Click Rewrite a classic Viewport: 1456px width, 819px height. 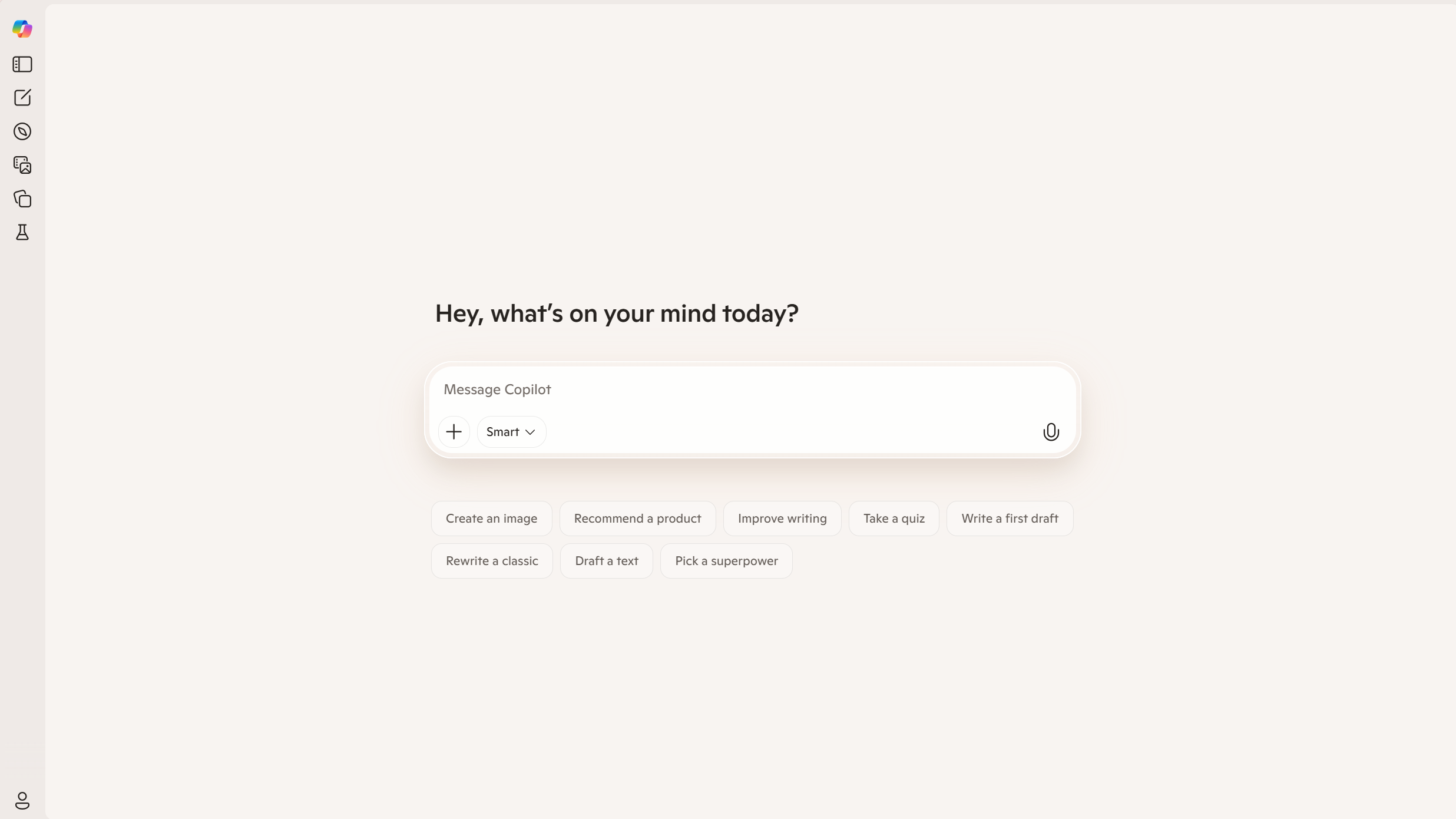click(x=491, y=560)
